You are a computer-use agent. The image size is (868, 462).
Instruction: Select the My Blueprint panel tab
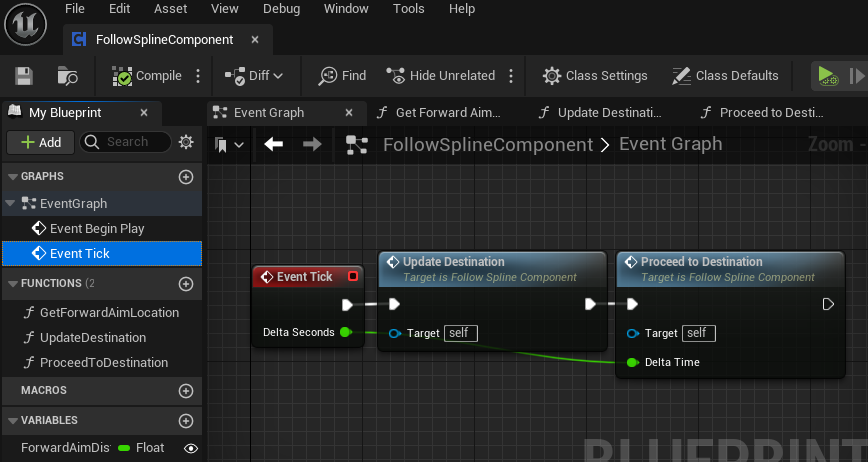(x=65, y=113)
